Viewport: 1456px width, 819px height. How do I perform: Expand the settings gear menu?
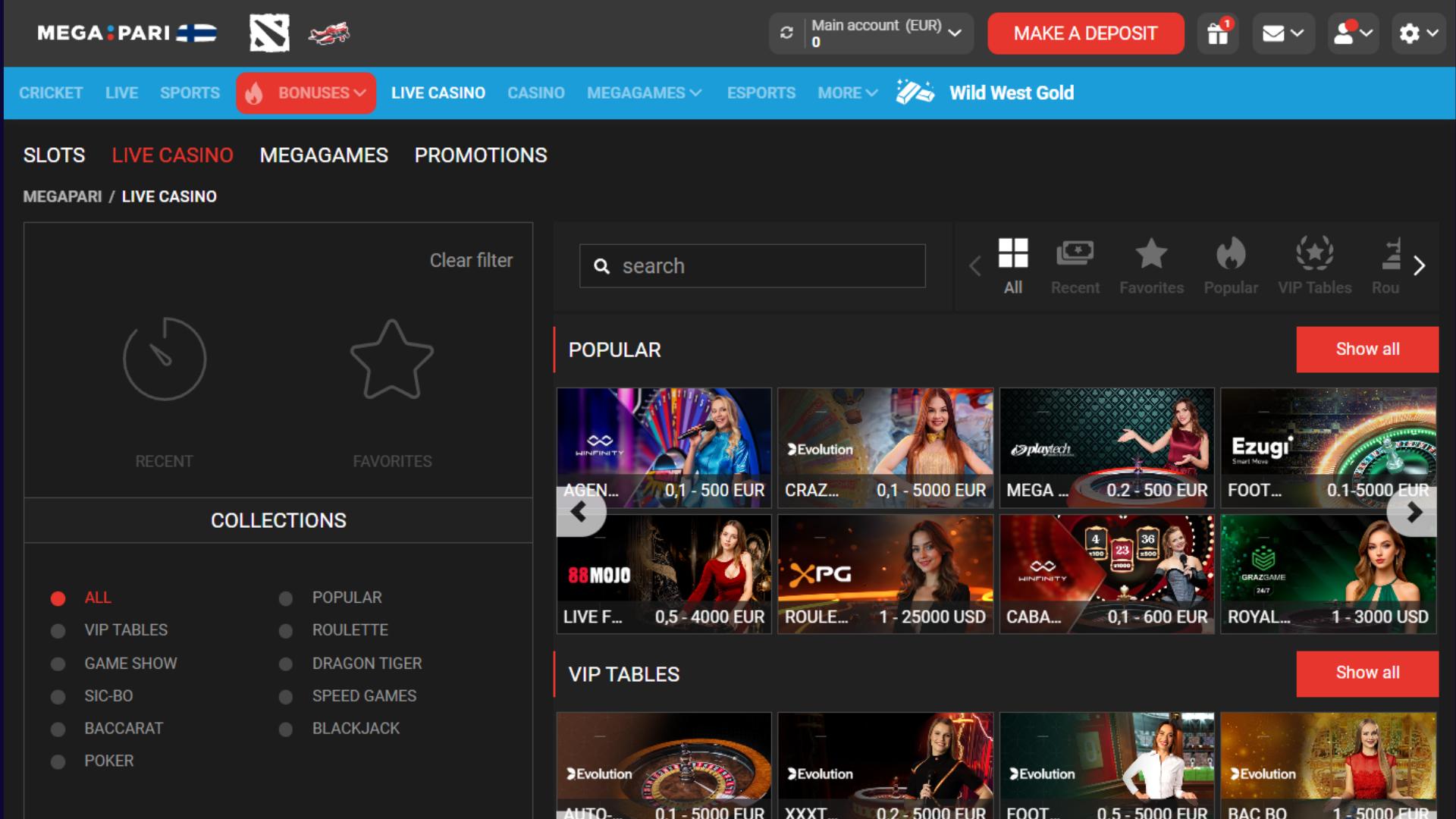pos(1418,33)
